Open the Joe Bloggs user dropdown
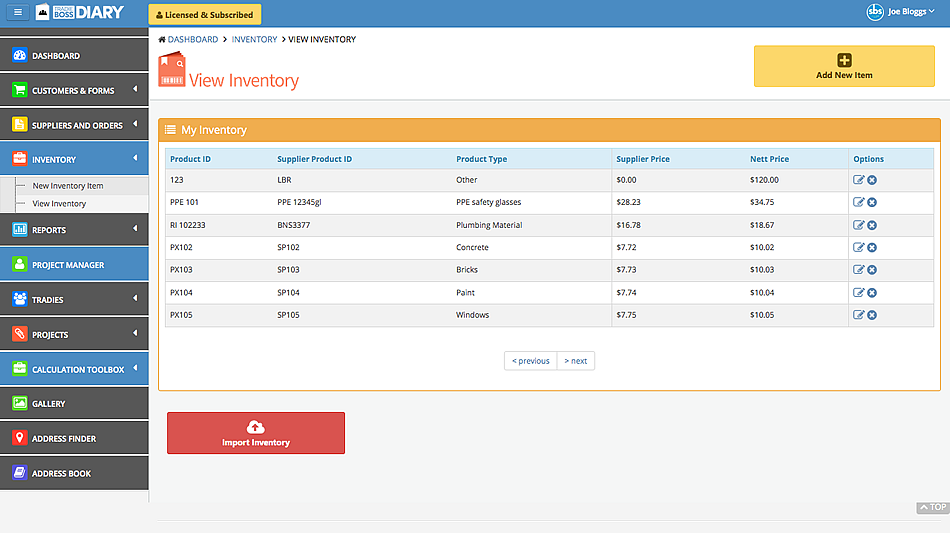This screenshot has width=950, height=533. [899, 13]
